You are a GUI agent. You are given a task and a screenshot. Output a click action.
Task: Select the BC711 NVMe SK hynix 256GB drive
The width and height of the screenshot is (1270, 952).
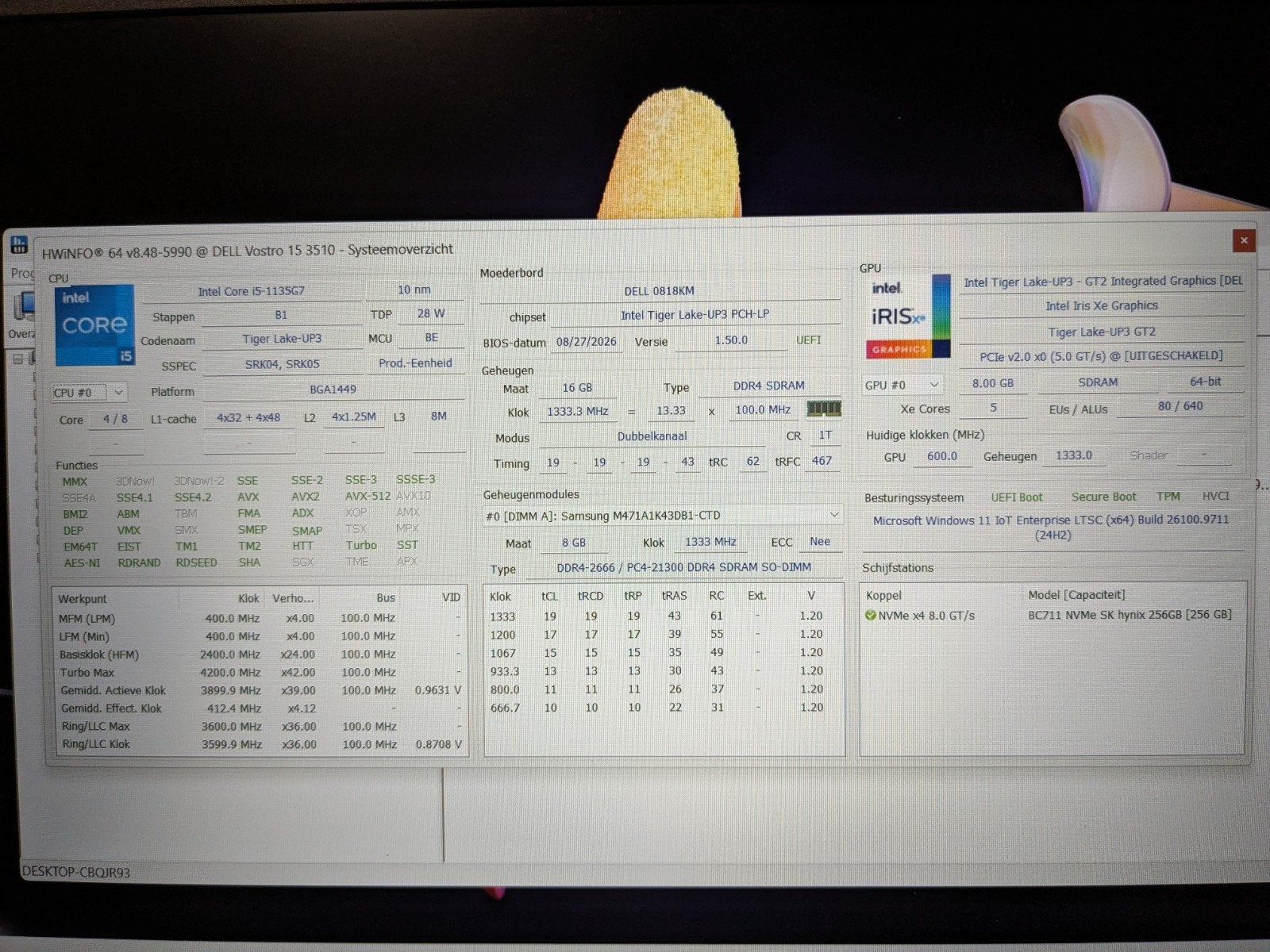click(1130, 615)
